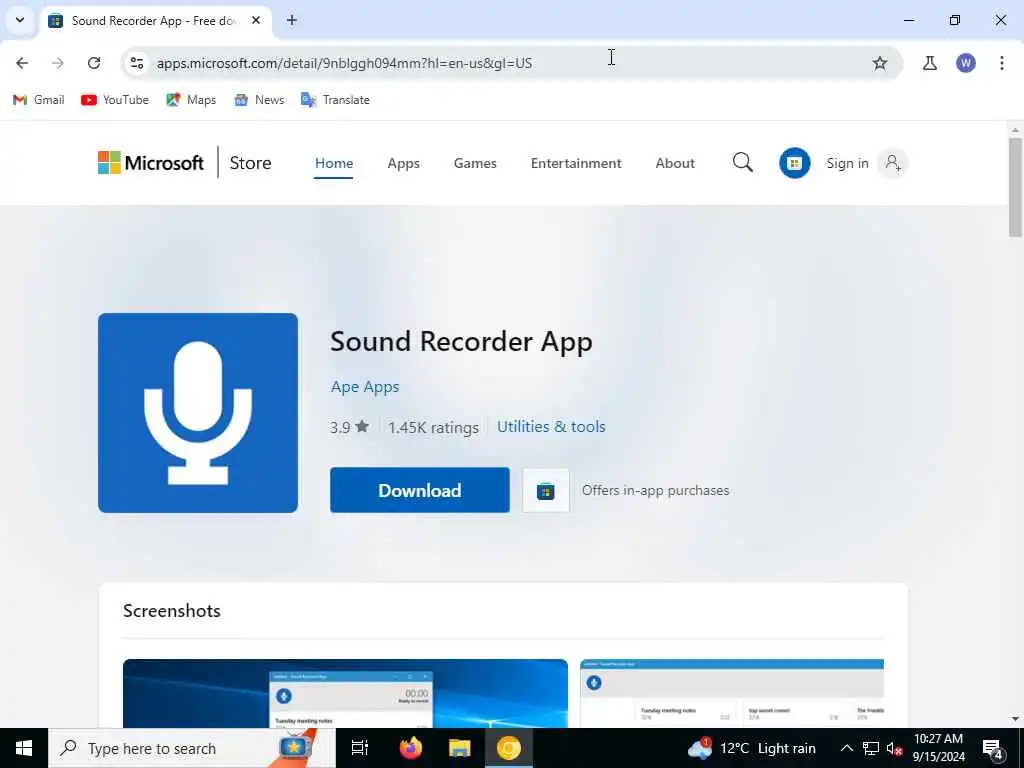Screen dimensions: 1024x768
Task: Open a new tab with plus button
Action: [292, 20]
